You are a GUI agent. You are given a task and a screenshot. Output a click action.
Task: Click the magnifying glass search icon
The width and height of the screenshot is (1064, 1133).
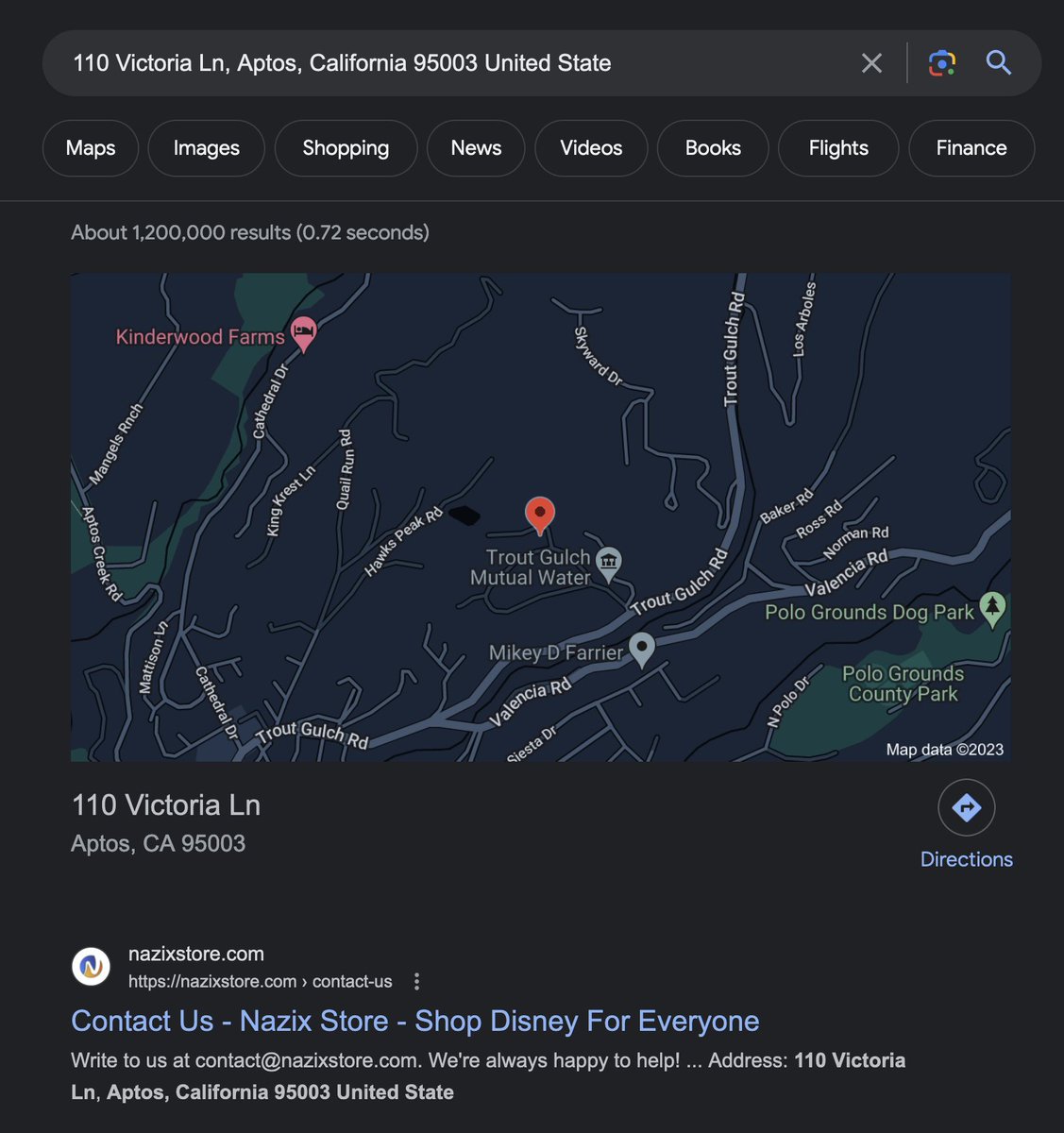(x=999, y=63)
